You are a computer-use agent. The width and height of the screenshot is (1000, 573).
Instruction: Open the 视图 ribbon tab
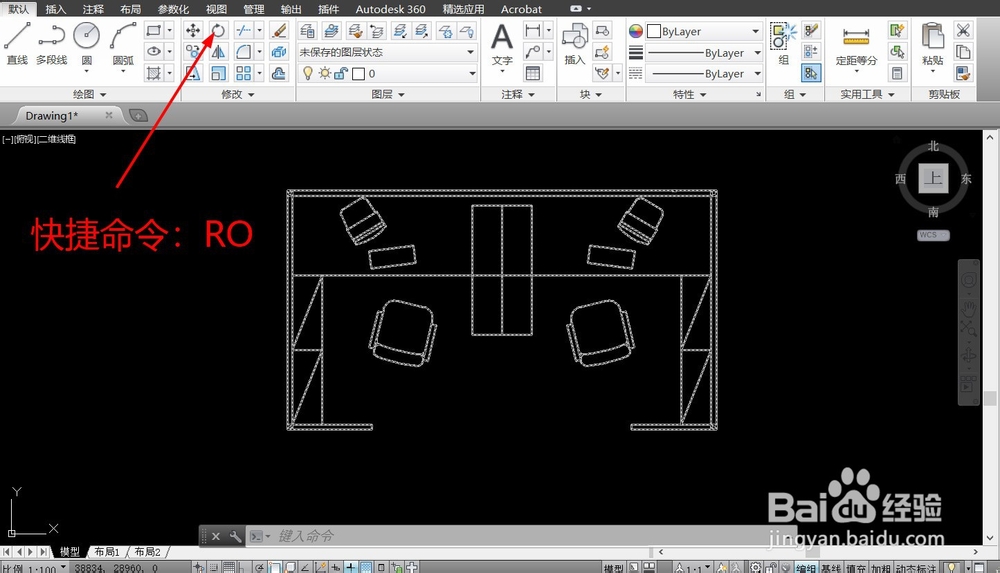[216, 9]
